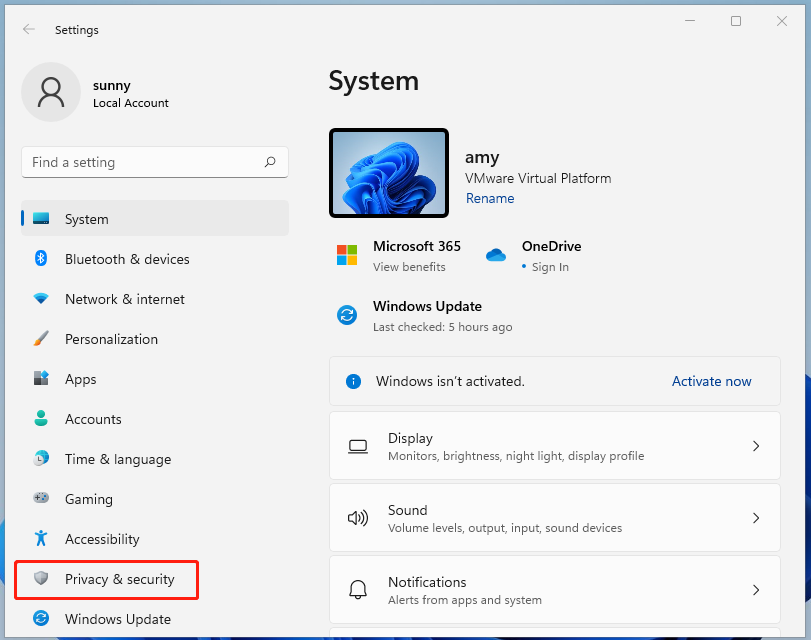
Task: Click the Accounts person icon
Action: pyautogui.click(x=41, y=418)
